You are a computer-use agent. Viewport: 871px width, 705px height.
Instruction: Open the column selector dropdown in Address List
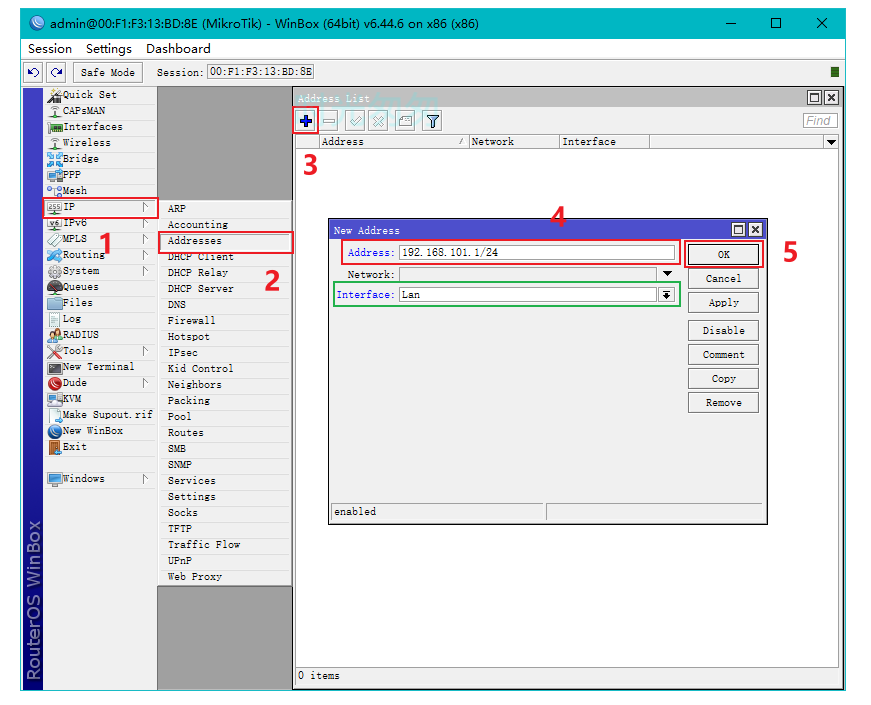(831, 143)
